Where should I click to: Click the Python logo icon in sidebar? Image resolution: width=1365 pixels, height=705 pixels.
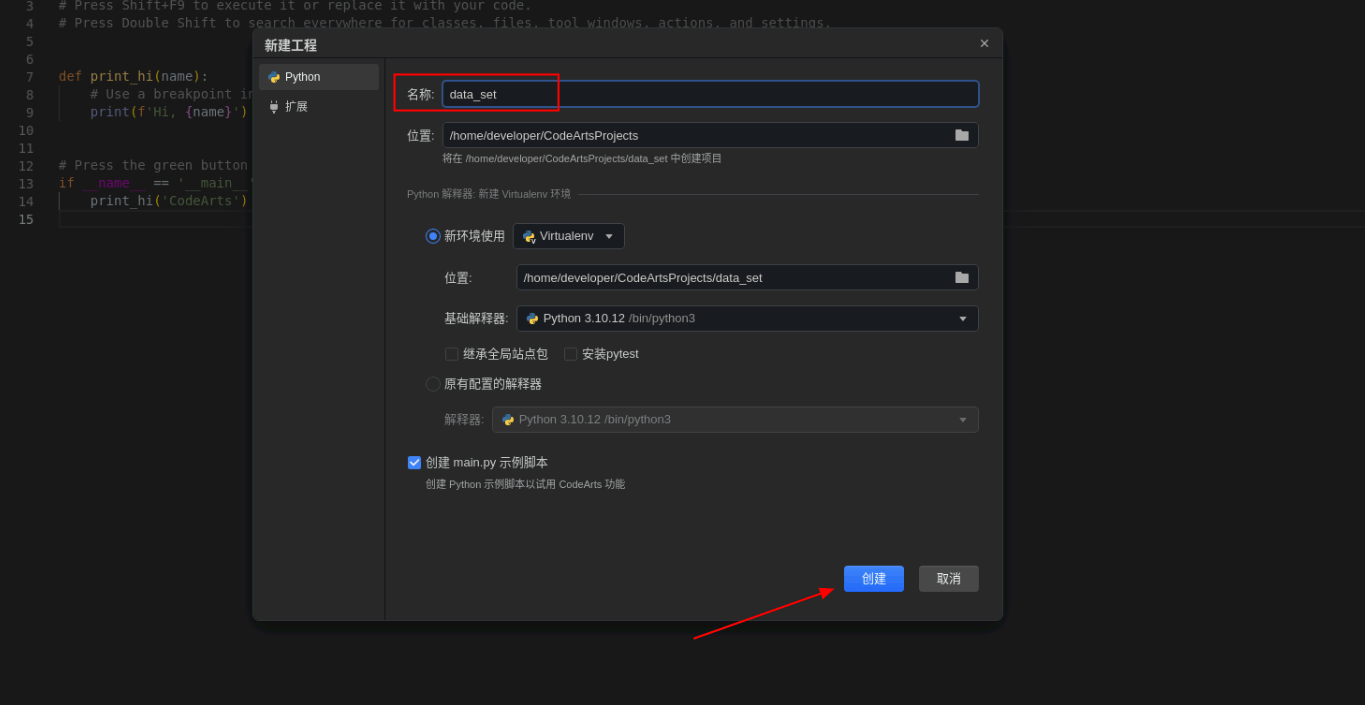(274, 77)
